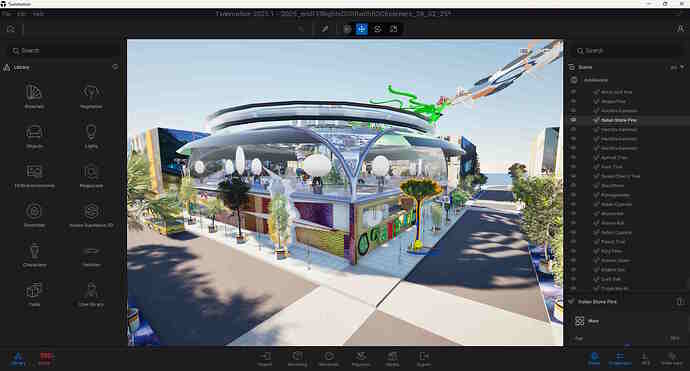This screenshot has height=371, width=690.
Task: Select the Rotate gizmo tool
Action: pyautogui.click(x=378, y=29)
